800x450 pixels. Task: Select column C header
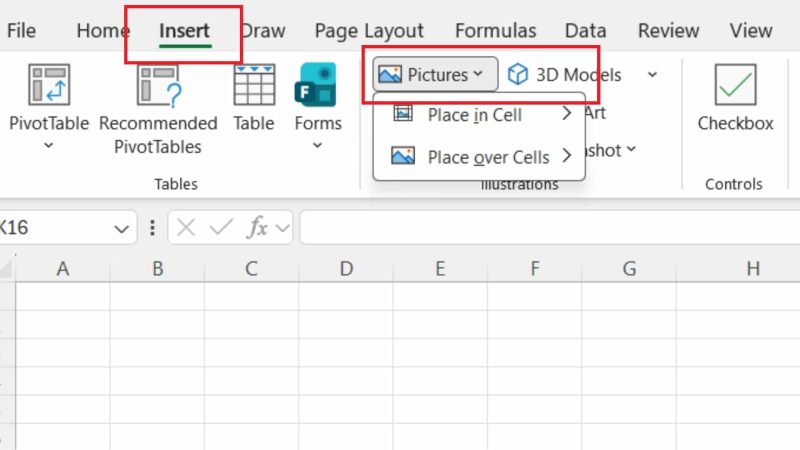coord(252,268)
